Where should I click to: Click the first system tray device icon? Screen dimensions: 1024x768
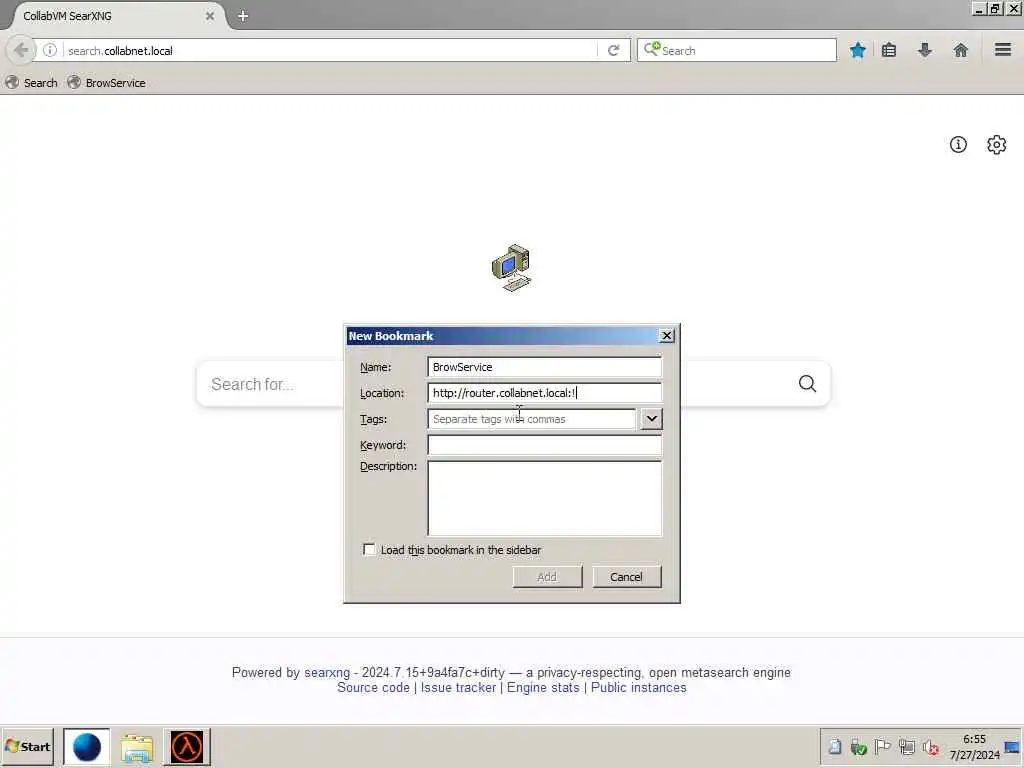point(835,747)
